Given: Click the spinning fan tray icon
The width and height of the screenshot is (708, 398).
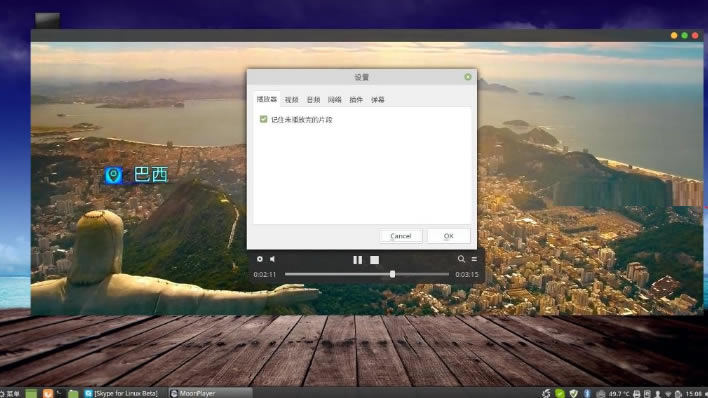Looking at the screenshot, I should click(x=546, y=393).
